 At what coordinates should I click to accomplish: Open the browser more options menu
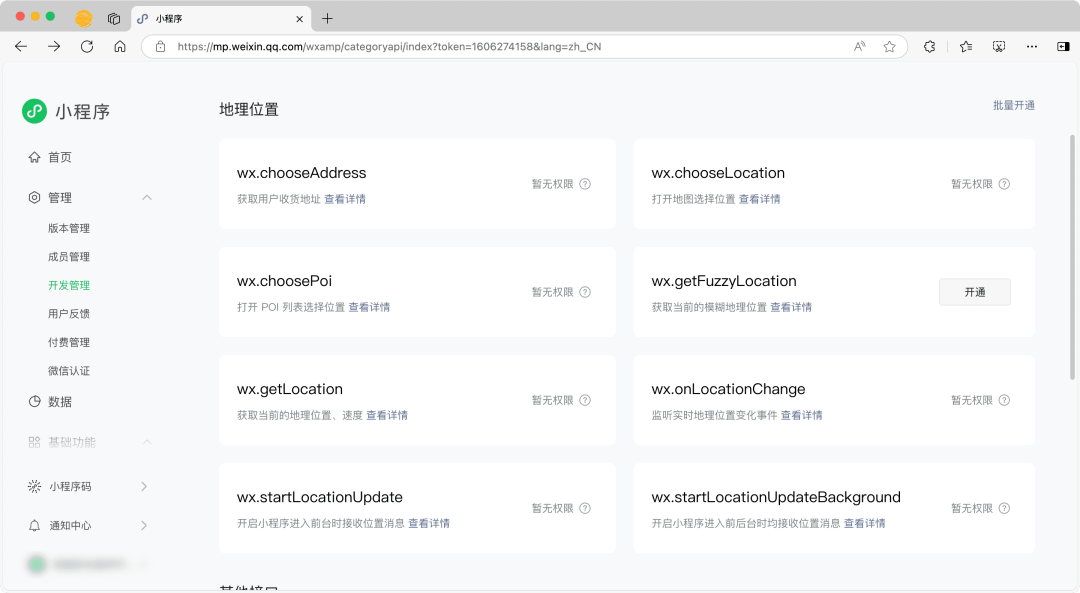(1032, 47)
